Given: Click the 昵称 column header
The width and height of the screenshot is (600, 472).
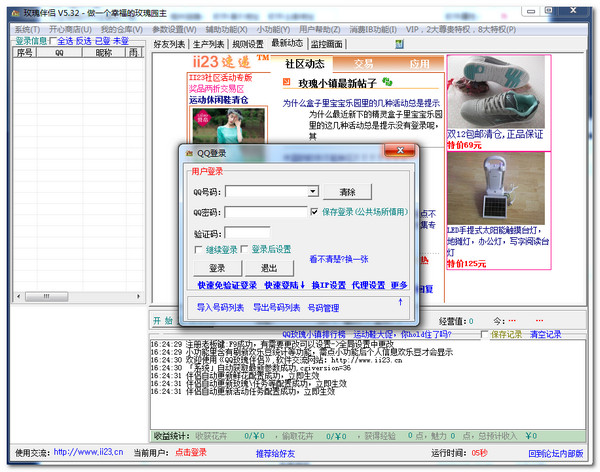Looking at the screenshot, I should point(104,52).
